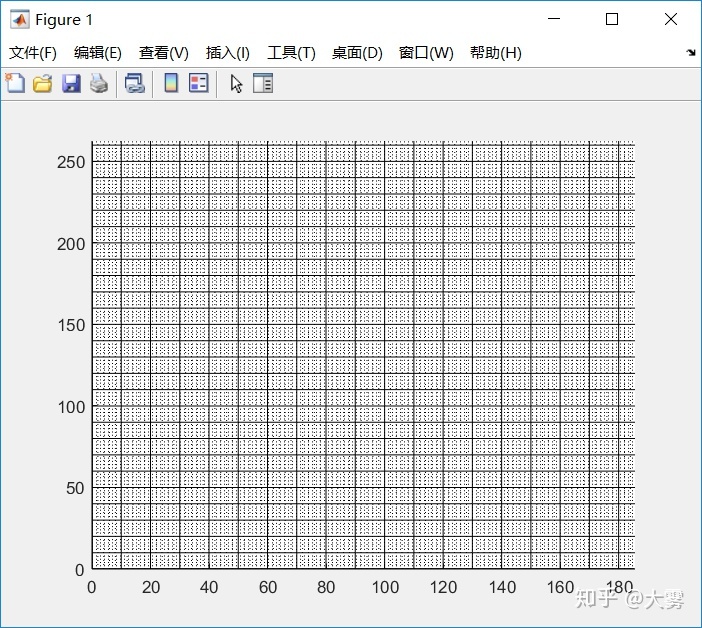This screenshot has height=628, width=702.
Task: Click the x-axis tick label 20
Action: tap(151, 587)
